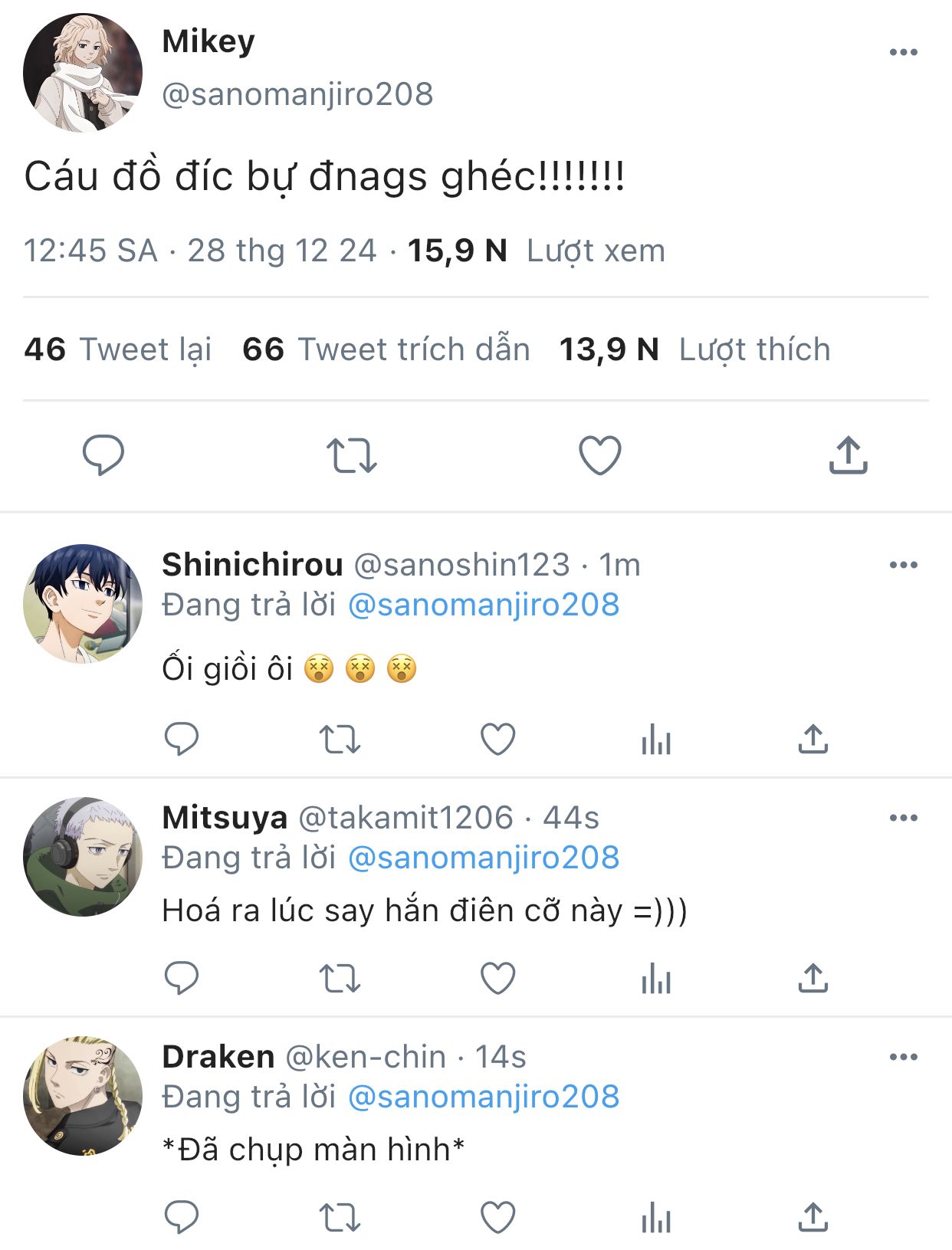Like Mikey's main tweet

599,455
